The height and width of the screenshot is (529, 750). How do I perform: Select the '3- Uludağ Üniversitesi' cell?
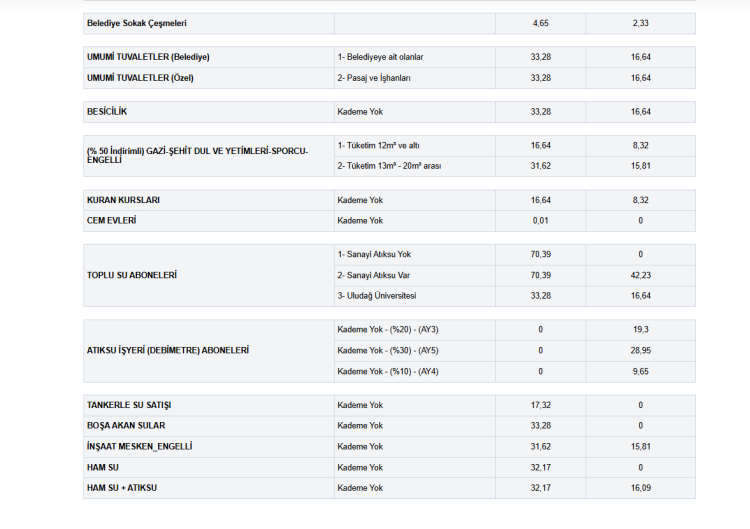pos(377,296)
